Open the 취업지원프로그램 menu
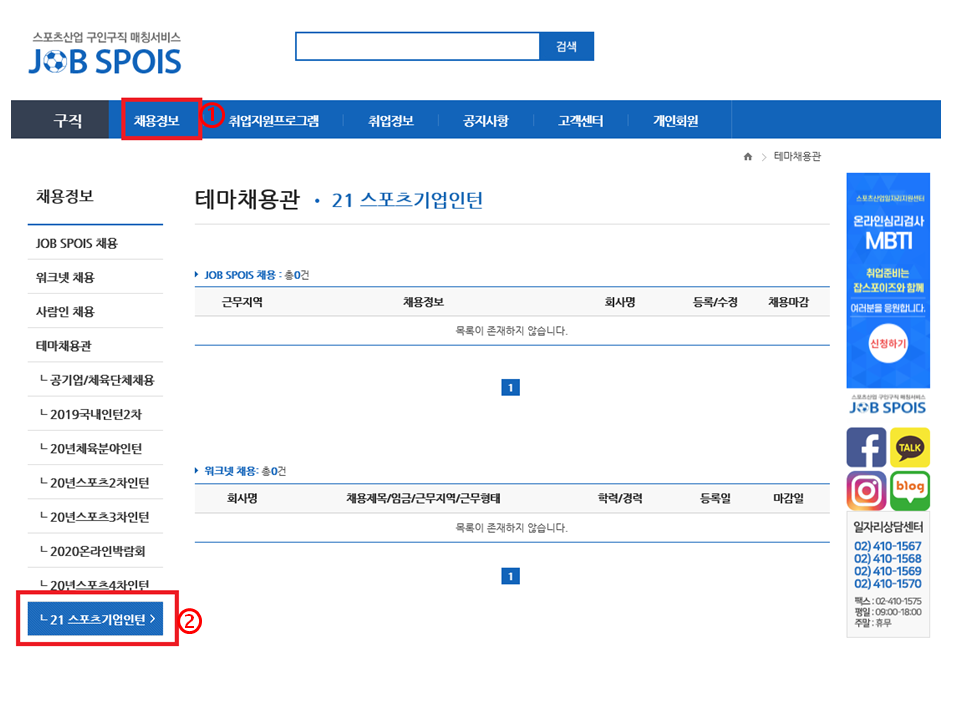 273,121
